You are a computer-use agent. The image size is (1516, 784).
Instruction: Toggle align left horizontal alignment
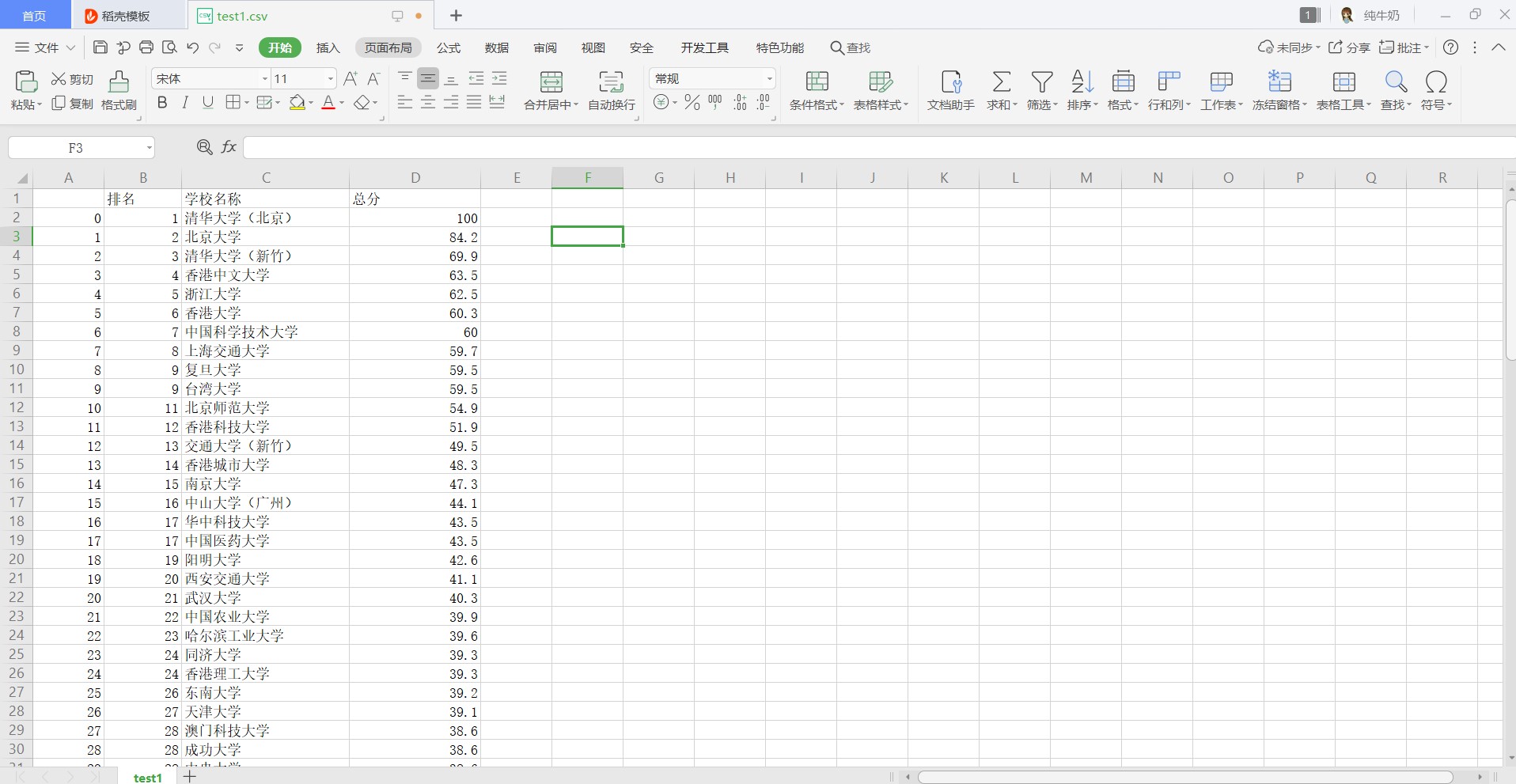[x=404, y=103]
